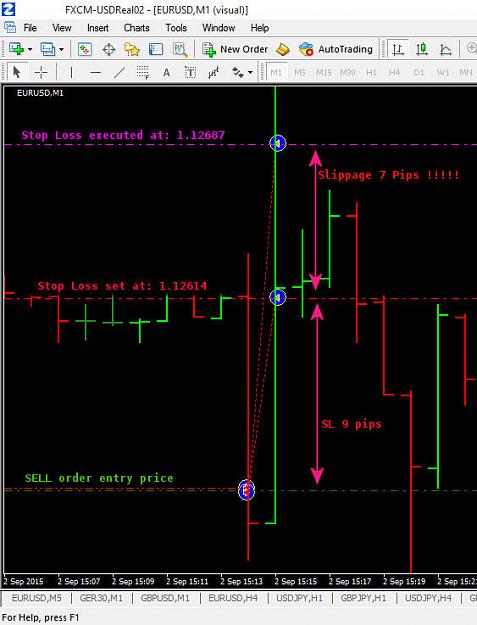Switch to the USDJPY,H1 chart tab
The image size is (477, 625).
coord(299,598)
